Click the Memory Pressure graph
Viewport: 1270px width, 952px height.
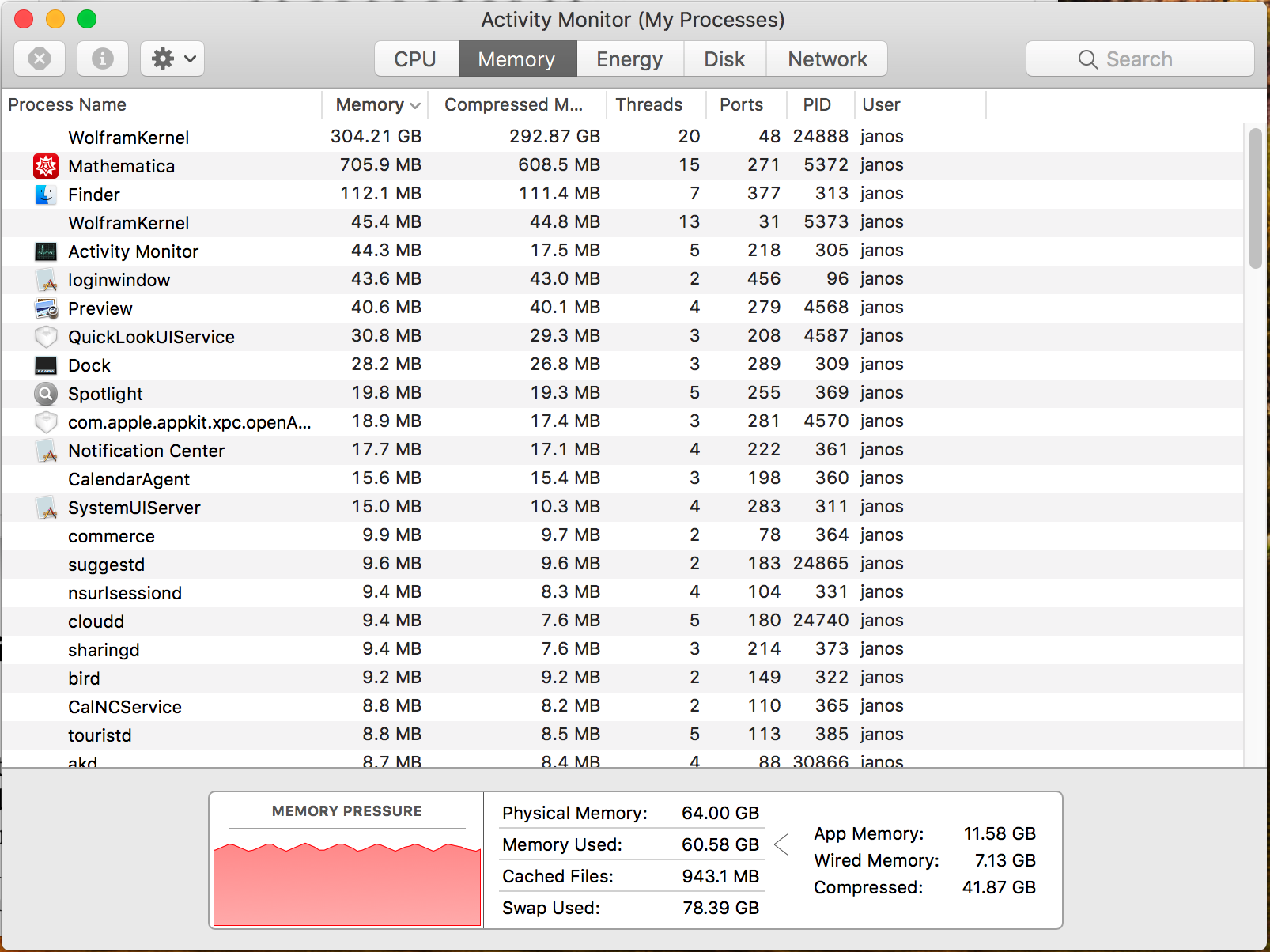(x=347, y=882)
